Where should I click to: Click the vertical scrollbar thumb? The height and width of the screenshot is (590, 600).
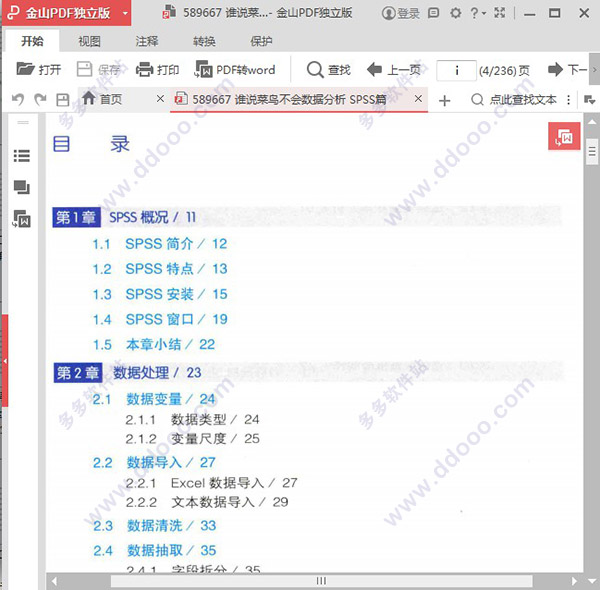pos(592,152)
